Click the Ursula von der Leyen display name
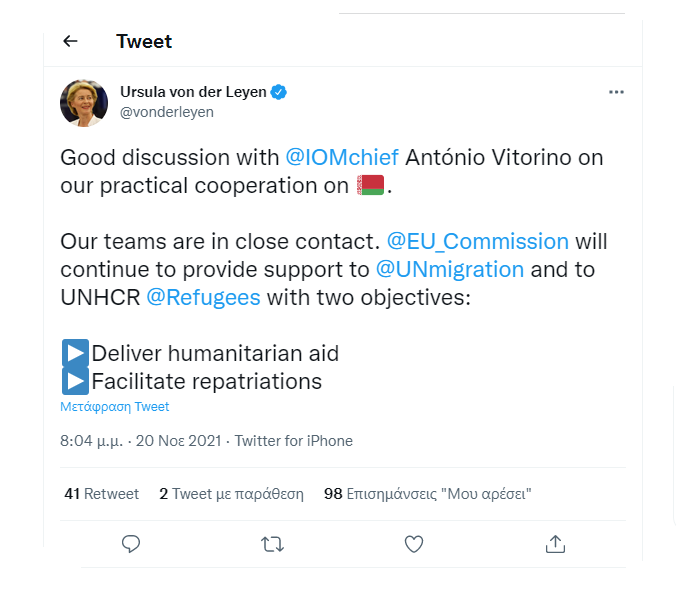The width and height of the screenshot is (682, 595). [193, 92]
